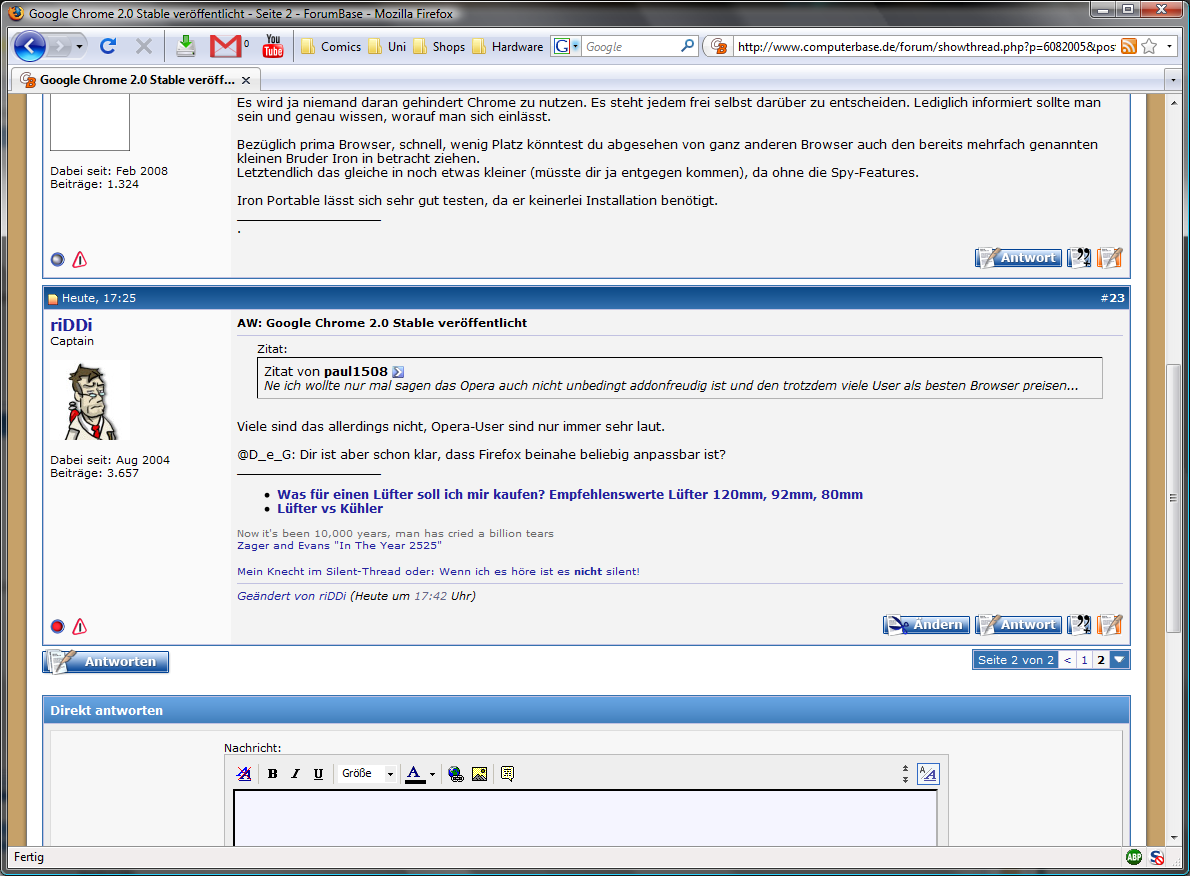Click Ändern to edit post #23
1190x876 pixels.
point(926,625)
